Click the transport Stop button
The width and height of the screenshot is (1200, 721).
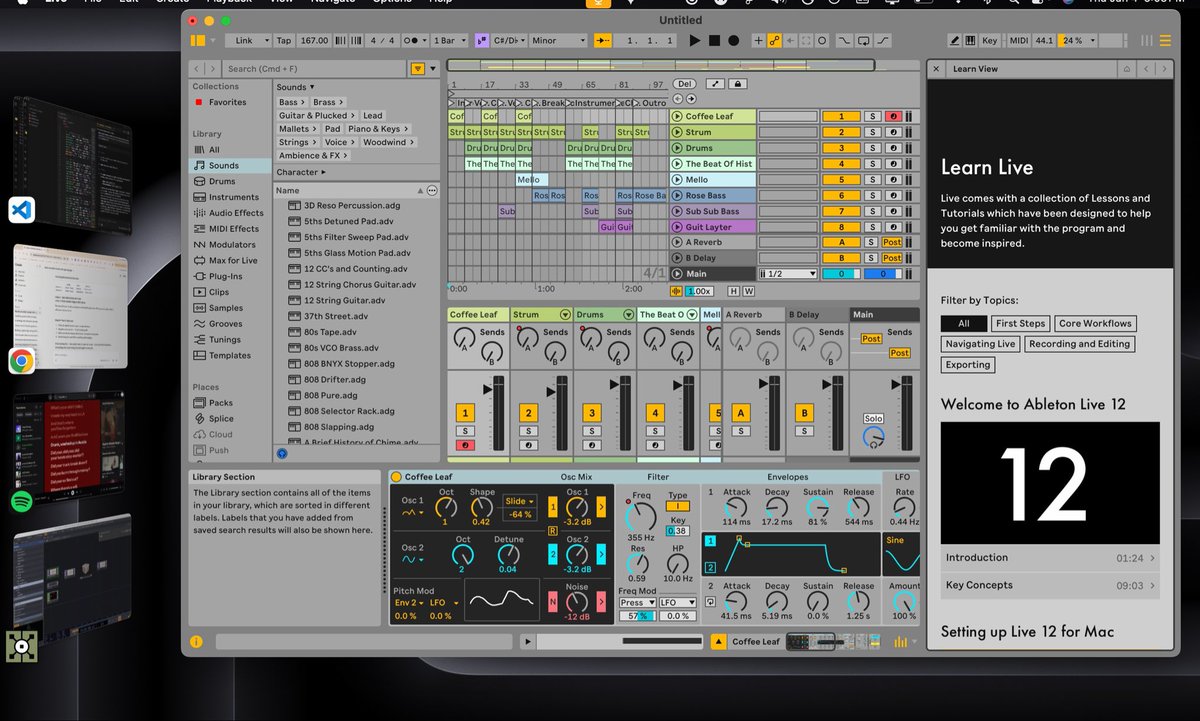[x=714, y=41]
